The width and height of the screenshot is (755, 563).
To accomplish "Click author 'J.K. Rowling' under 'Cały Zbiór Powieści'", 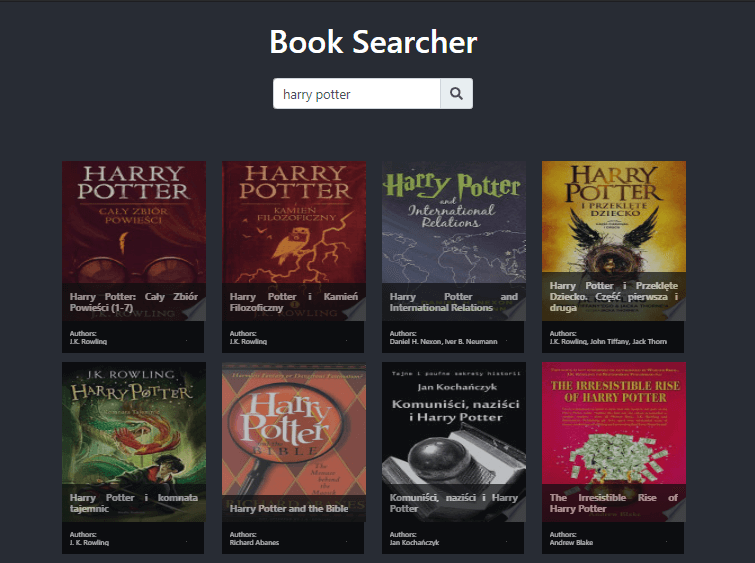I will coord(88,341).
